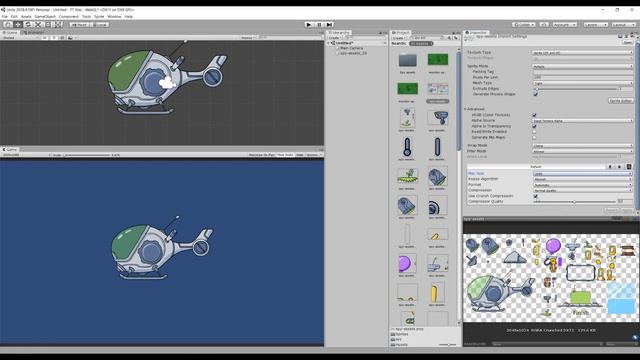The width and height of the screenshot is (640, 360).
Task: Open the Wrap Mode dropdown
Action: [x=582, y=146]
